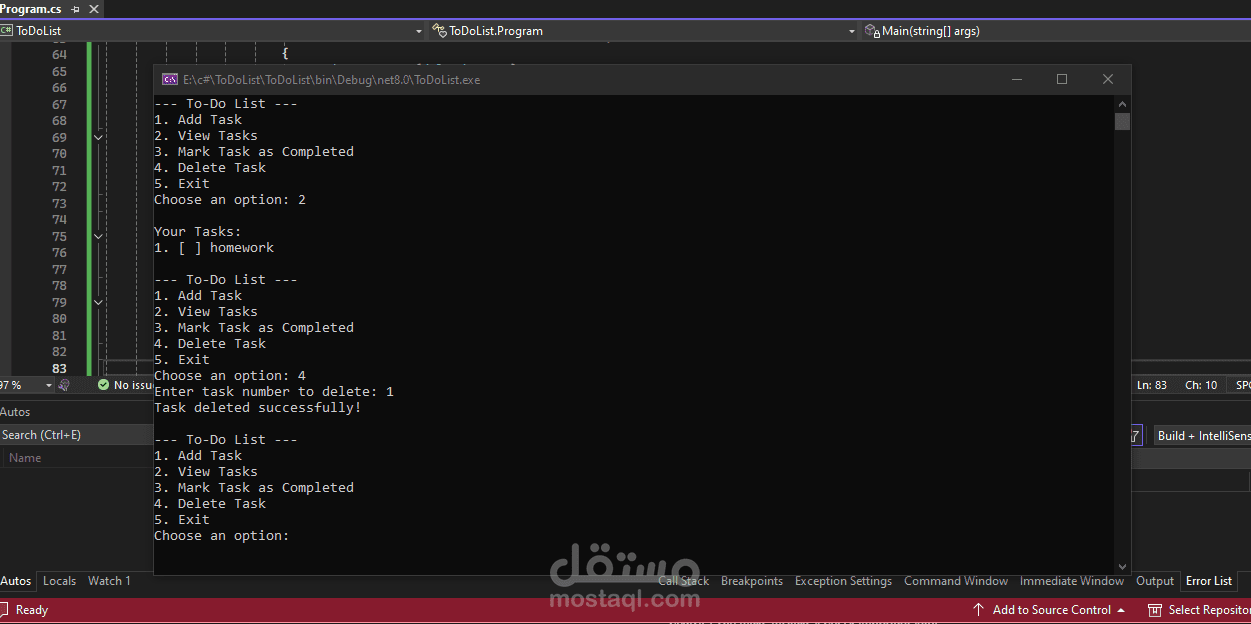Image resolution: width=1251 pixels, height=624 pixels.
Task: Click the Search (Ctrl+E) field in Autos
Action: pos(77,435)
